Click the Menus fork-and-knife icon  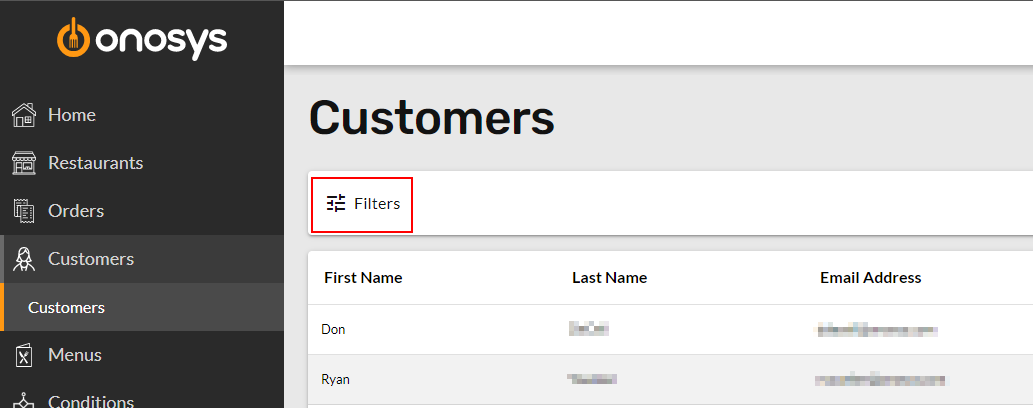pos(24,355)
